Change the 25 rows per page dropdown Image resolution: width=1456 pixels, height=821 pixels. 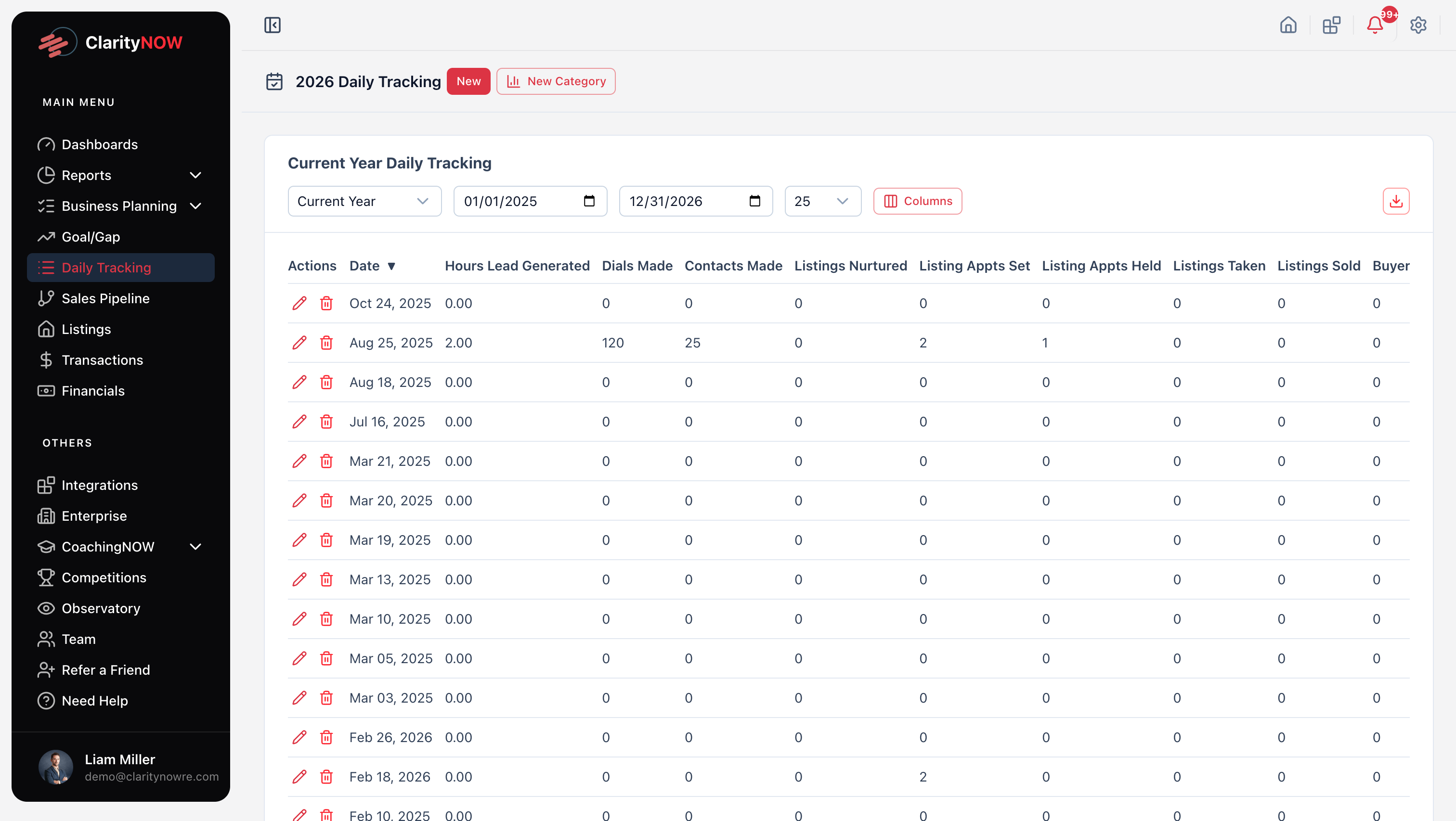[x=822, y=201]
